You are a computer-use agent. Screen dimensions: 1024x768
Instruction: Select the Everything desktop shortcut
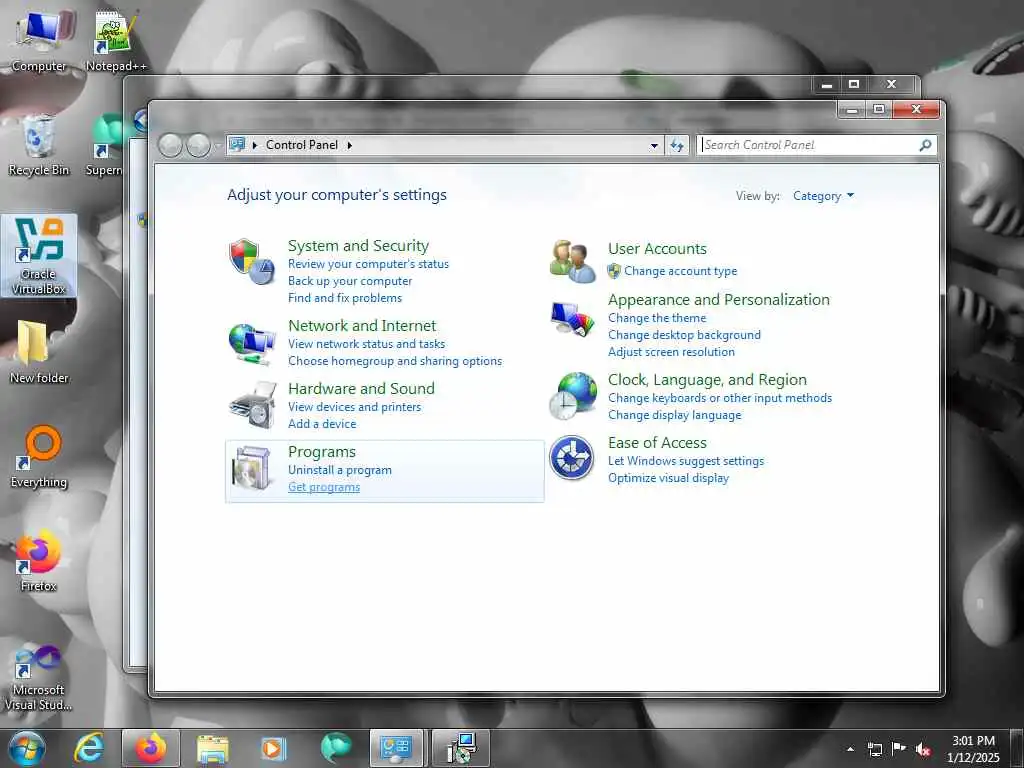coord(39,457)
